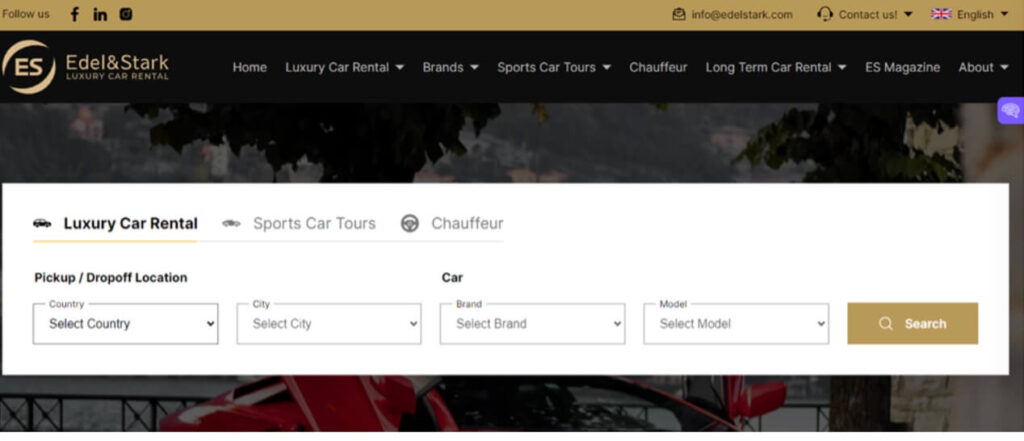Switch to the Sports Car Tours search tab
Image resolution: width=1024 pixels, height=441 pixels.
pos(299,223)
